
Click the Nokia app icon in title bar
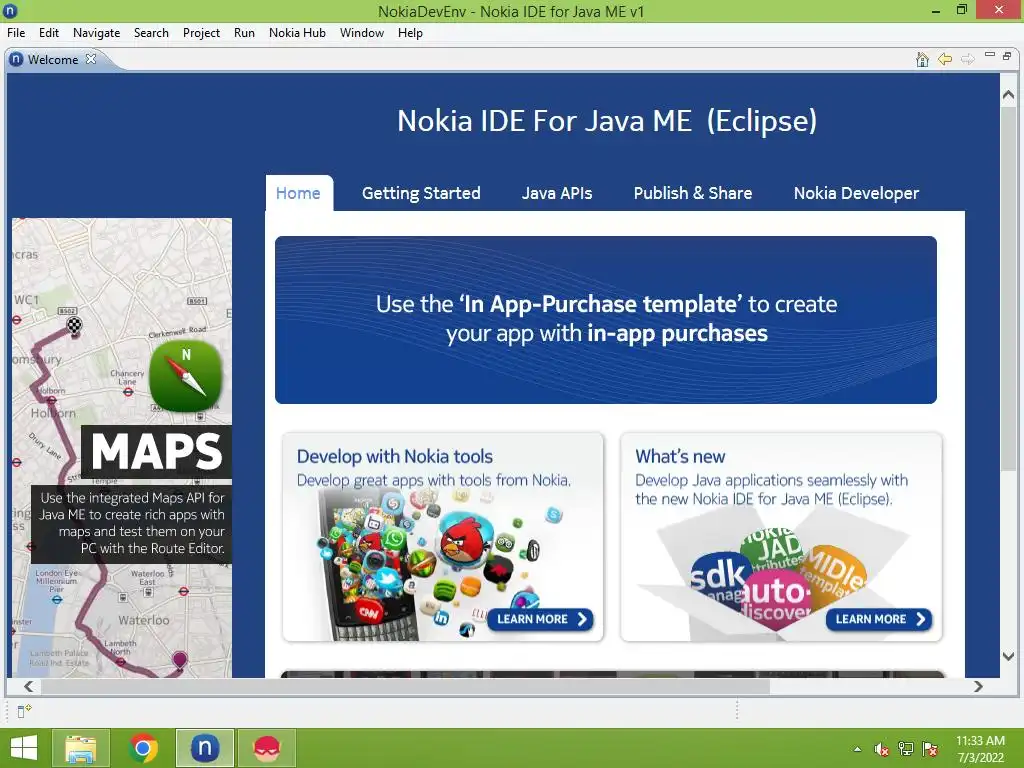[x=10, y=10]
